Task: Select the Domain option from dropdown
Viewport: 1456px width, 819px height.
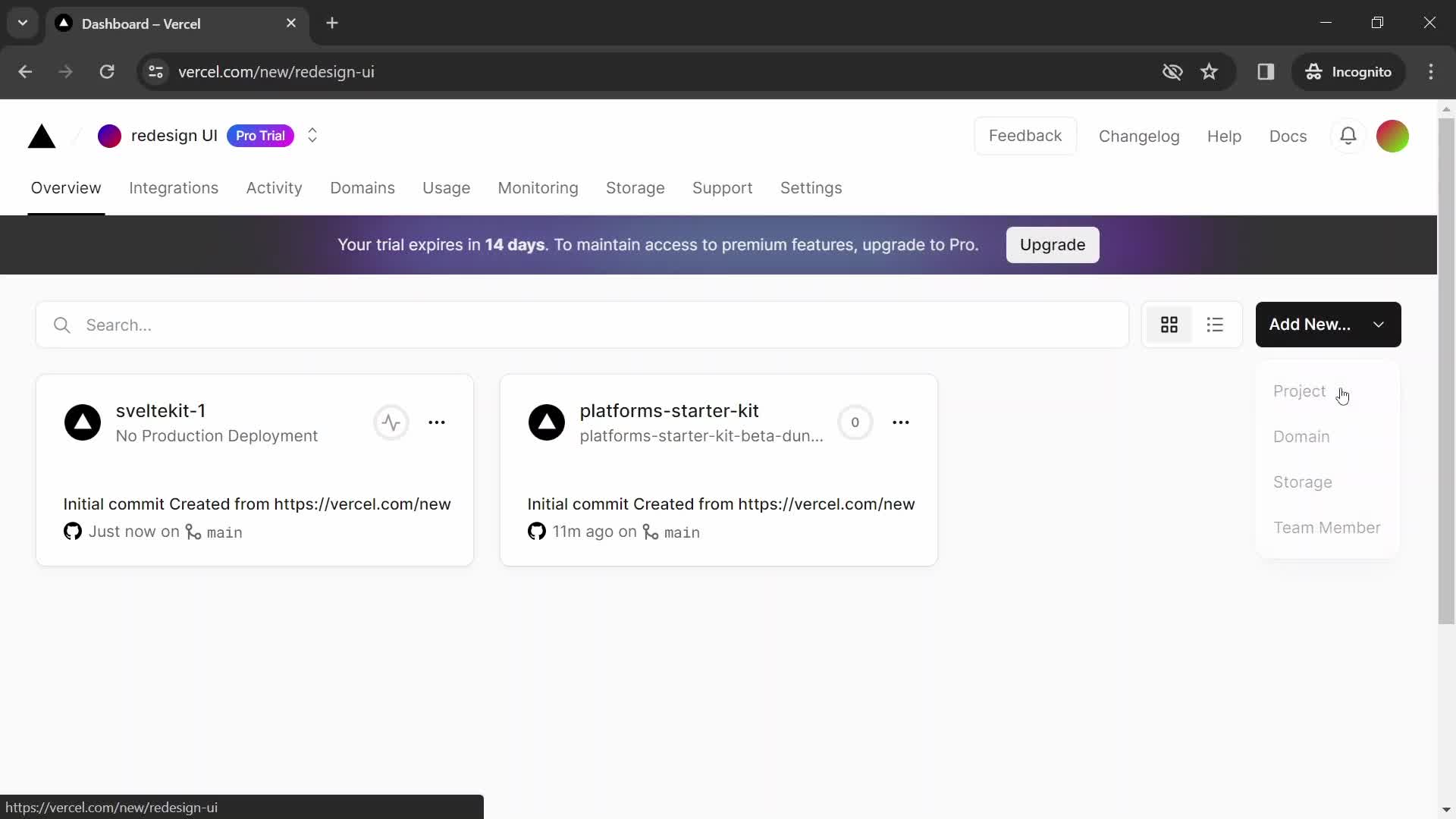Action: coord(1301,436)
